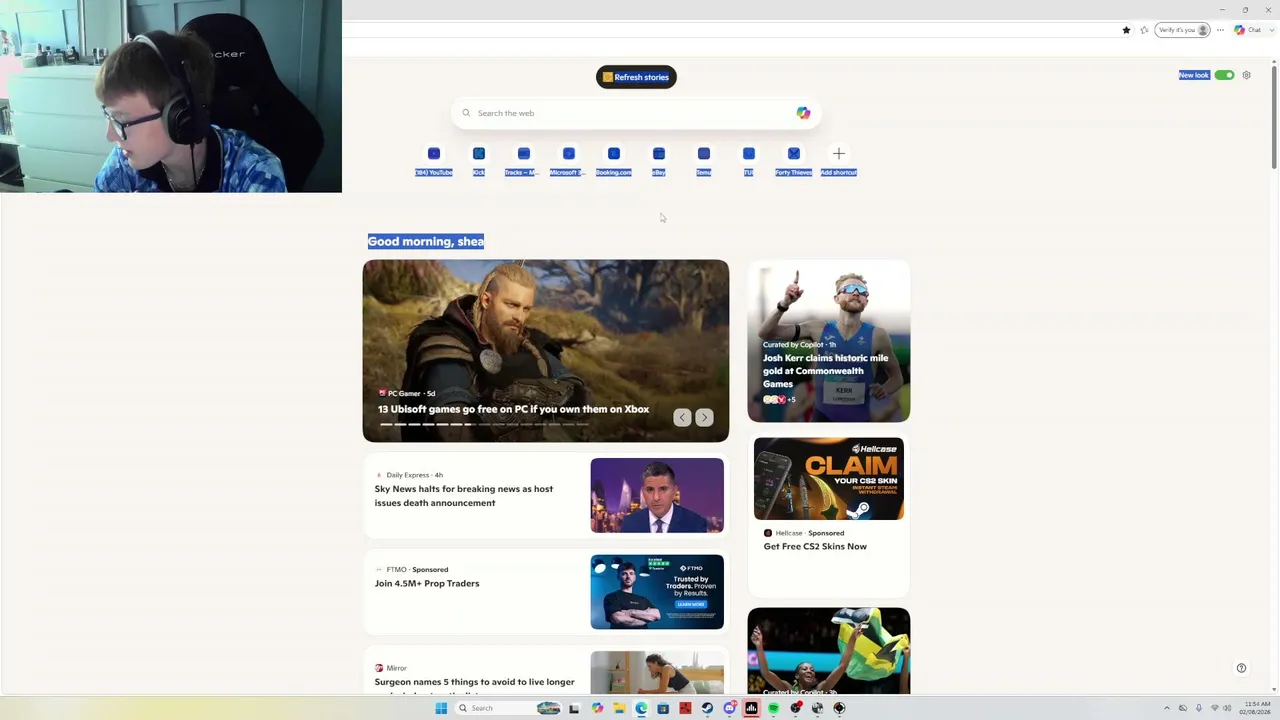This screenshot has width=1280, height=720.
Task: Show hidden system tray icons chevron
Action: 1167,708
